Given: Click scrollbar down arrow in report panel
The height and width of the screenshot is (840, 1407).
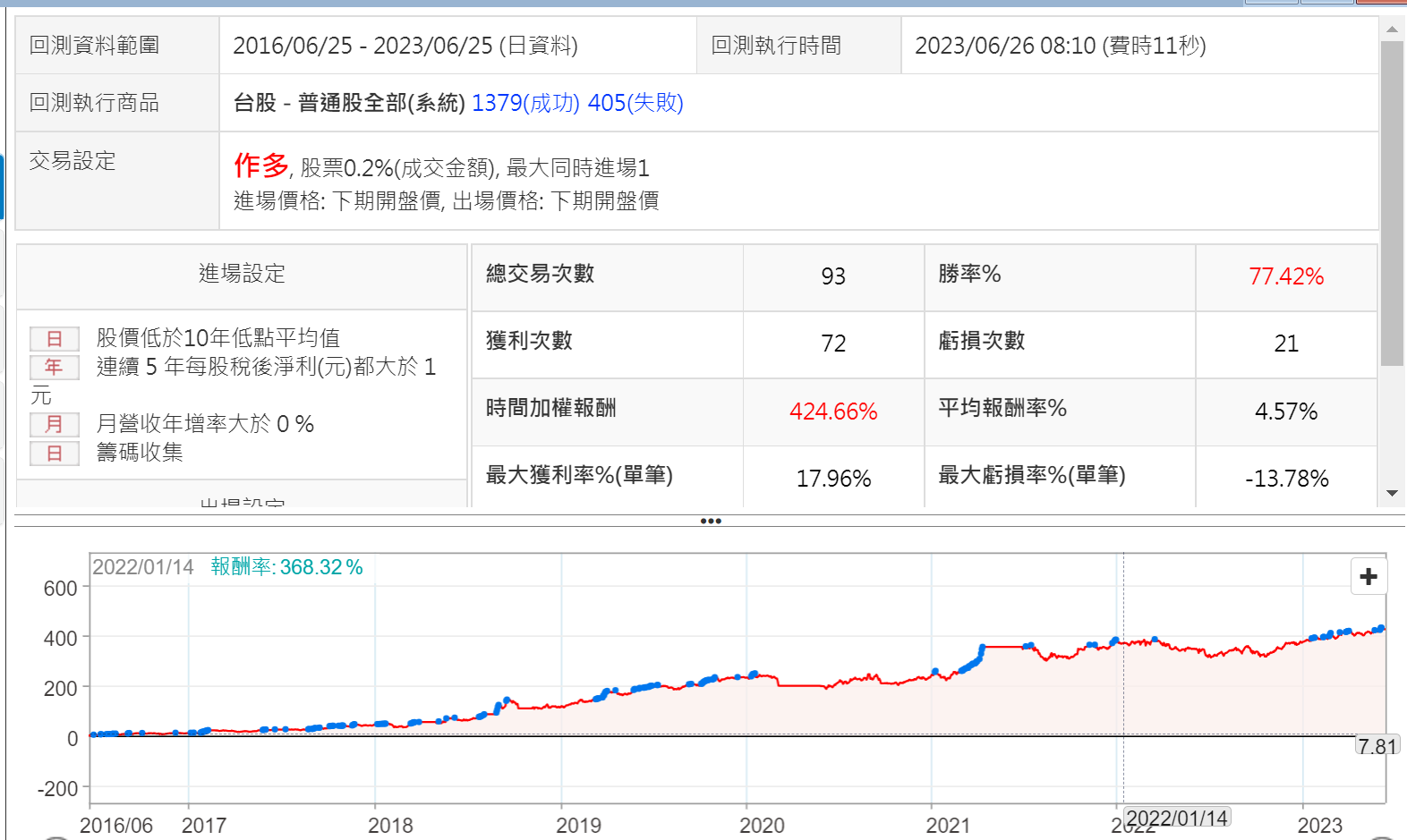Looking at the screenshot, I should tap(1392, 493).
